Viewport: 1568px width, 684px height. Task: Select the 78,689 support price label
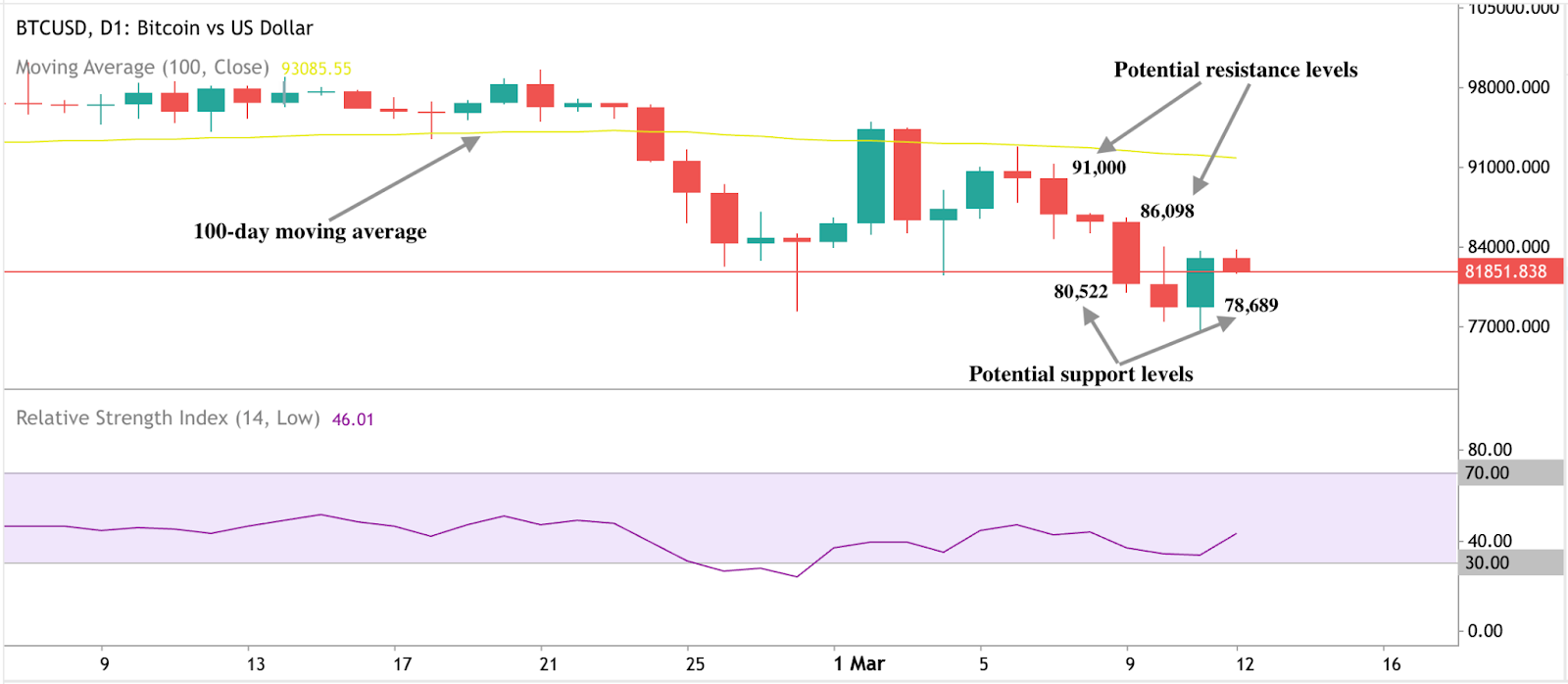pyautogui.click(x=1250, y=305)
